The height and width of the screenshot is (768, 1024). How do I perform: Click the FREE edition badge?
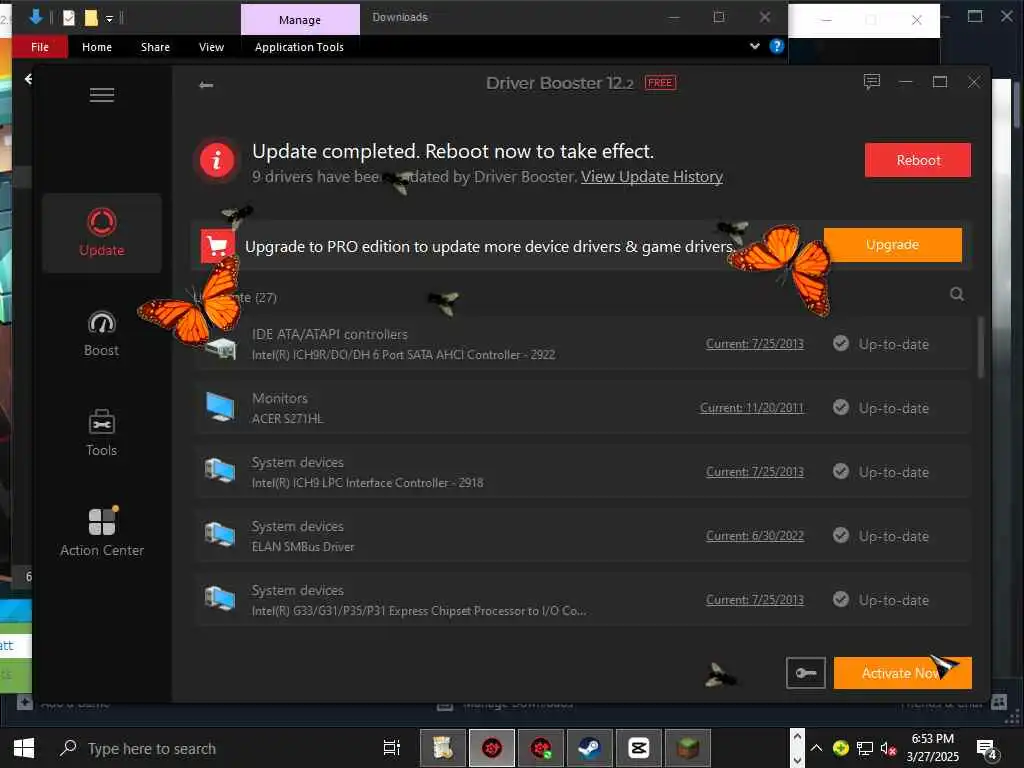[660, 83]
